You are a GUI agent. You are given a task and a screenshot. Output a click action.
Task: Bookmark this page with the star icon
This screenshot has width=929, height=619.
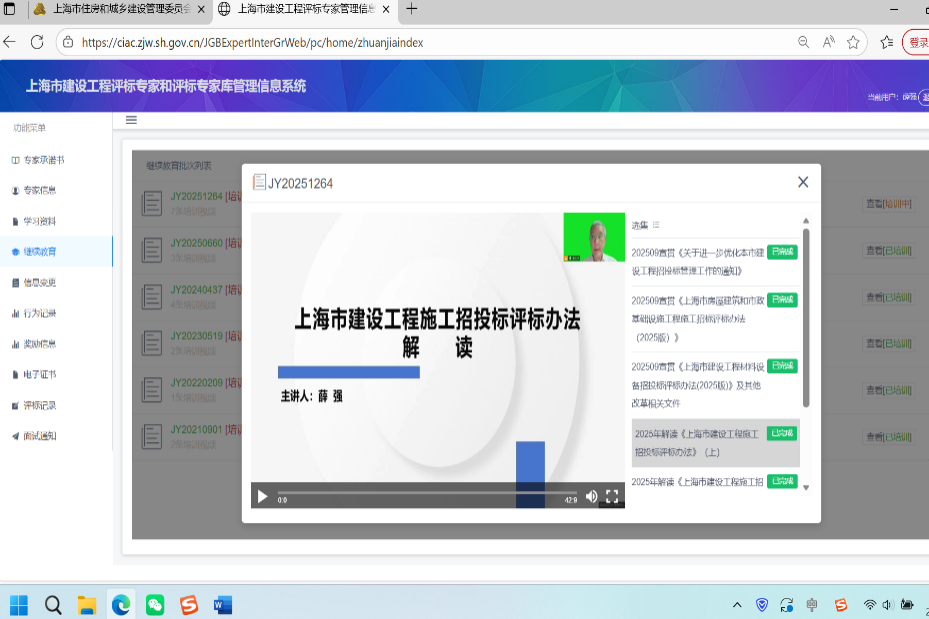pyautogui.click(x=853, y=42)
